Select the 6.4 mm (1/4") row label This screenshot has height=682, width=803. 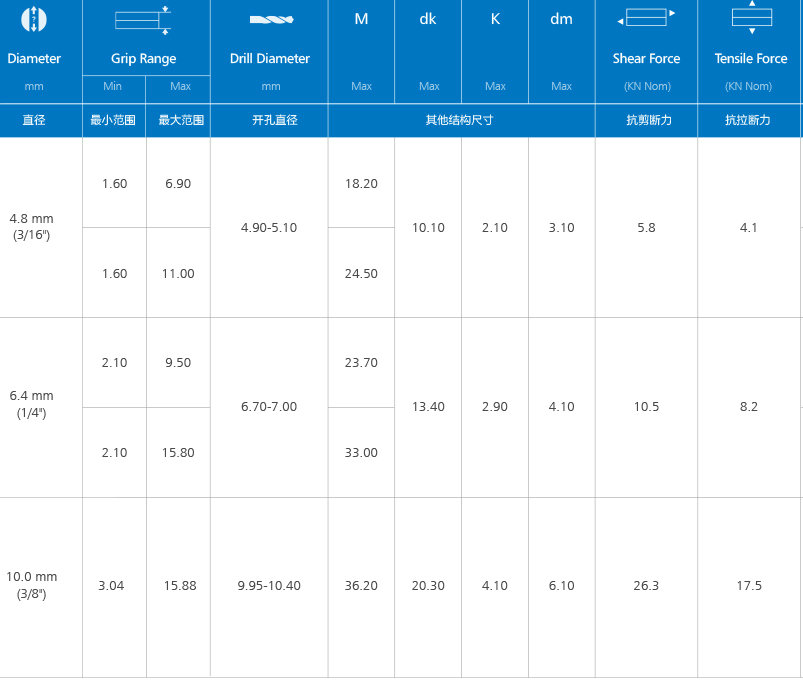(31, 405)
